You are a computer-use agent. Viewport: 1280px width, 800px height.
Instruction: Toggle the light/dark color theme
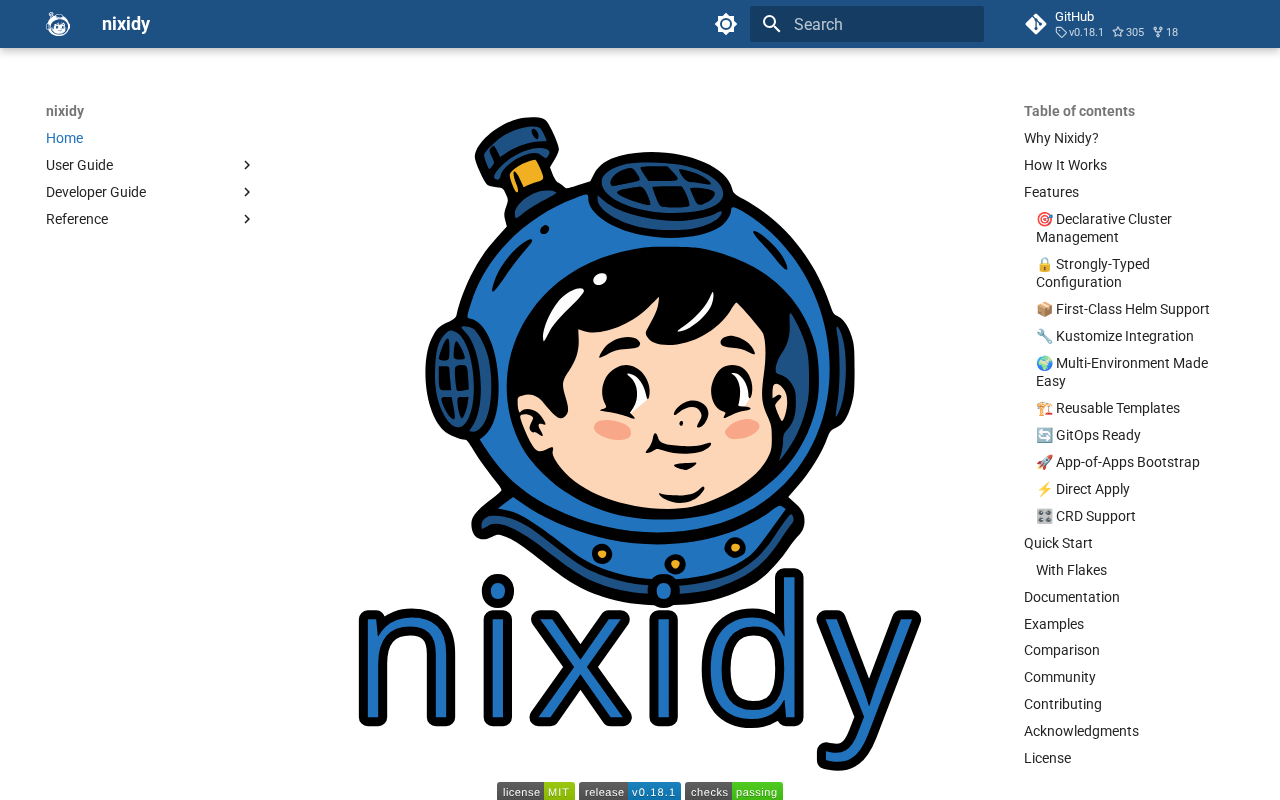pos(726,24)
